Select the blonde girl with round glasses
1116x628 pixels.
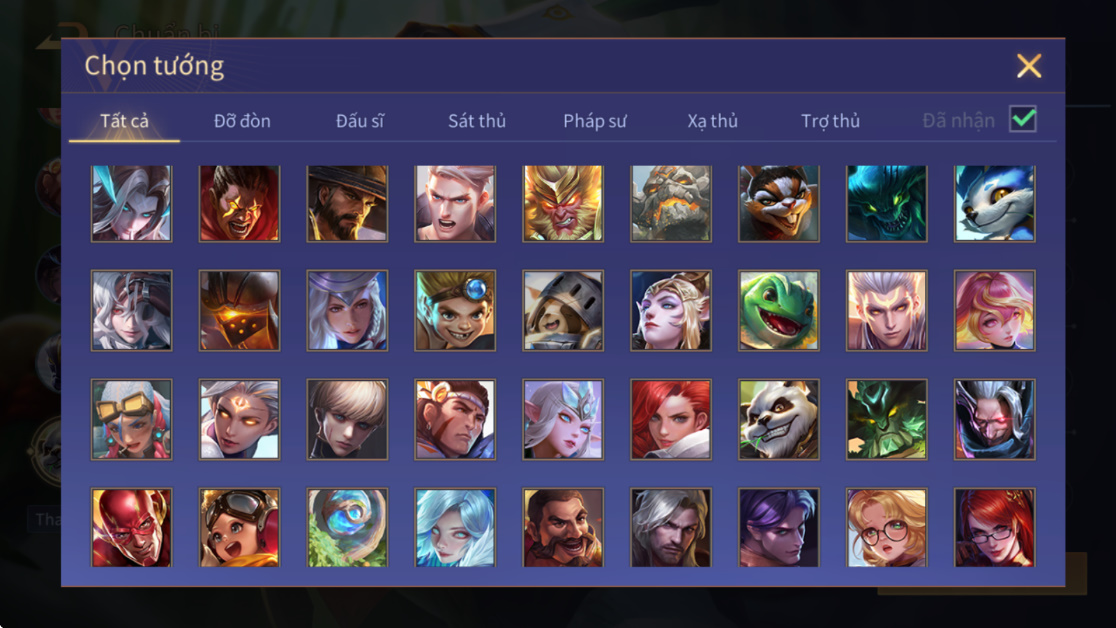(886, 528)
